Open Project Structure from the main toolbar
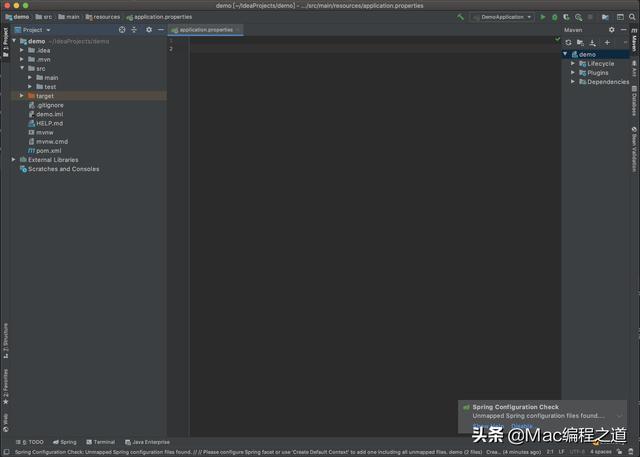The width and height of the screenshot is (640, 457). click(x=605, y=17)
